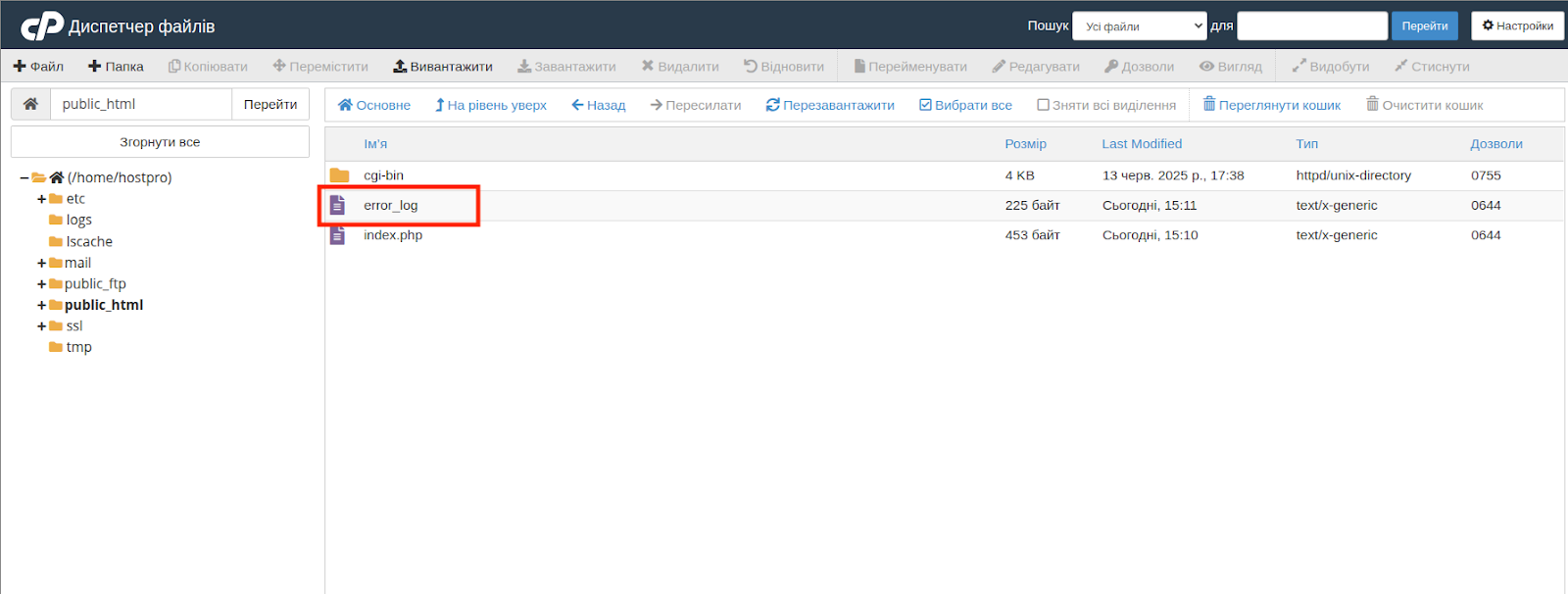Click the blue Перейти search button

click(1424, 26)
